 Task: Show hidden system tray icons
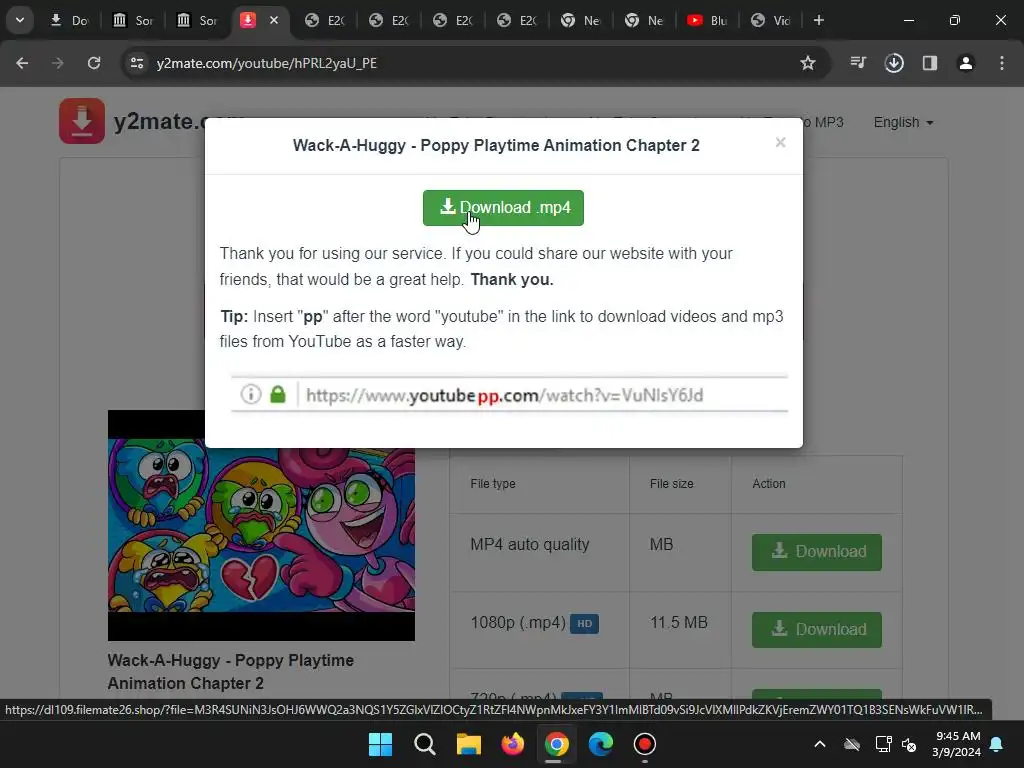[x=820, y=744]
